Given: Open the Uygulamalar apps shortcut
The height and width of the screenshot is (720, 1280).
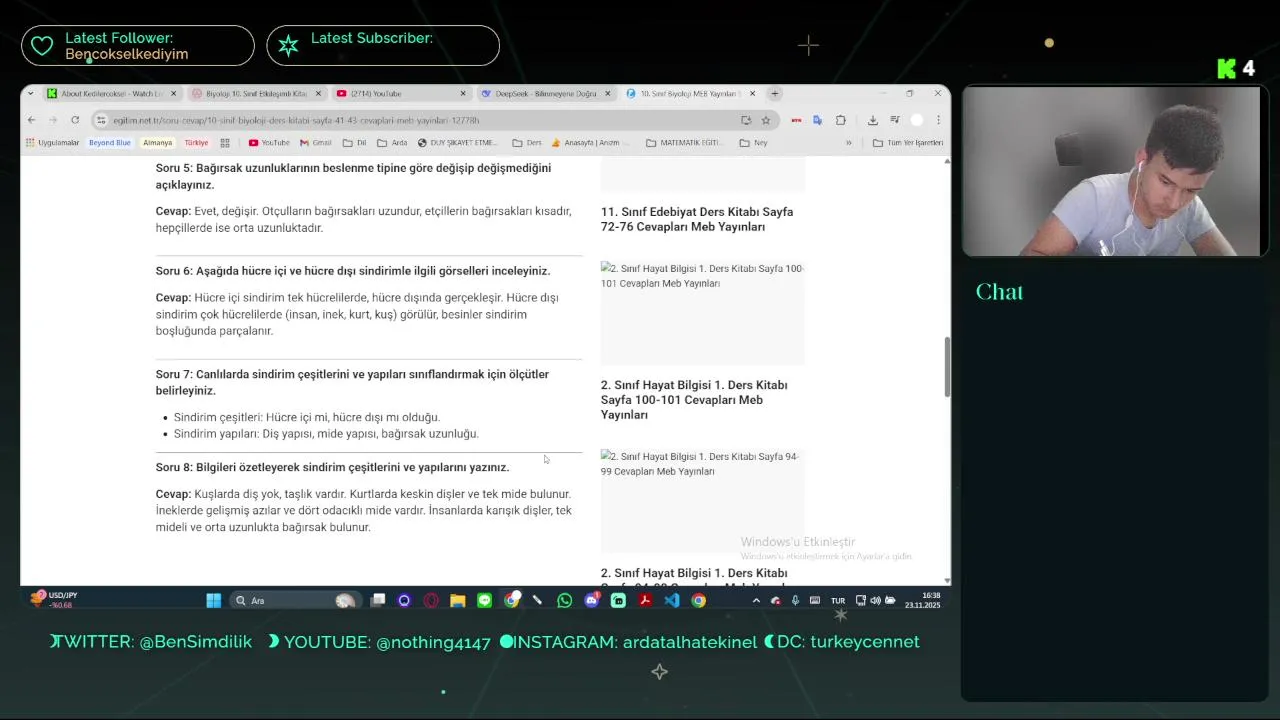Looking at the screenshot, I should 52,143.
